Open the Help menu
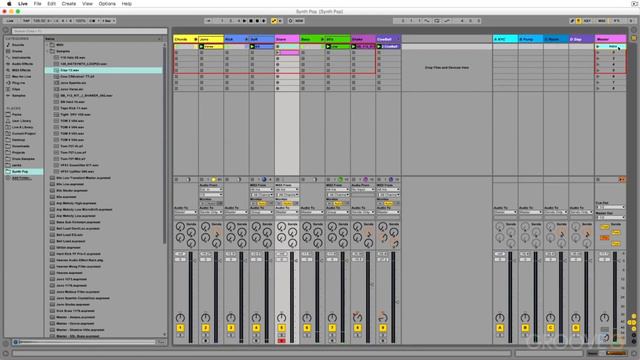Image resolution: width=640 pixels, height=360 pixels. (x=127, y=4)
